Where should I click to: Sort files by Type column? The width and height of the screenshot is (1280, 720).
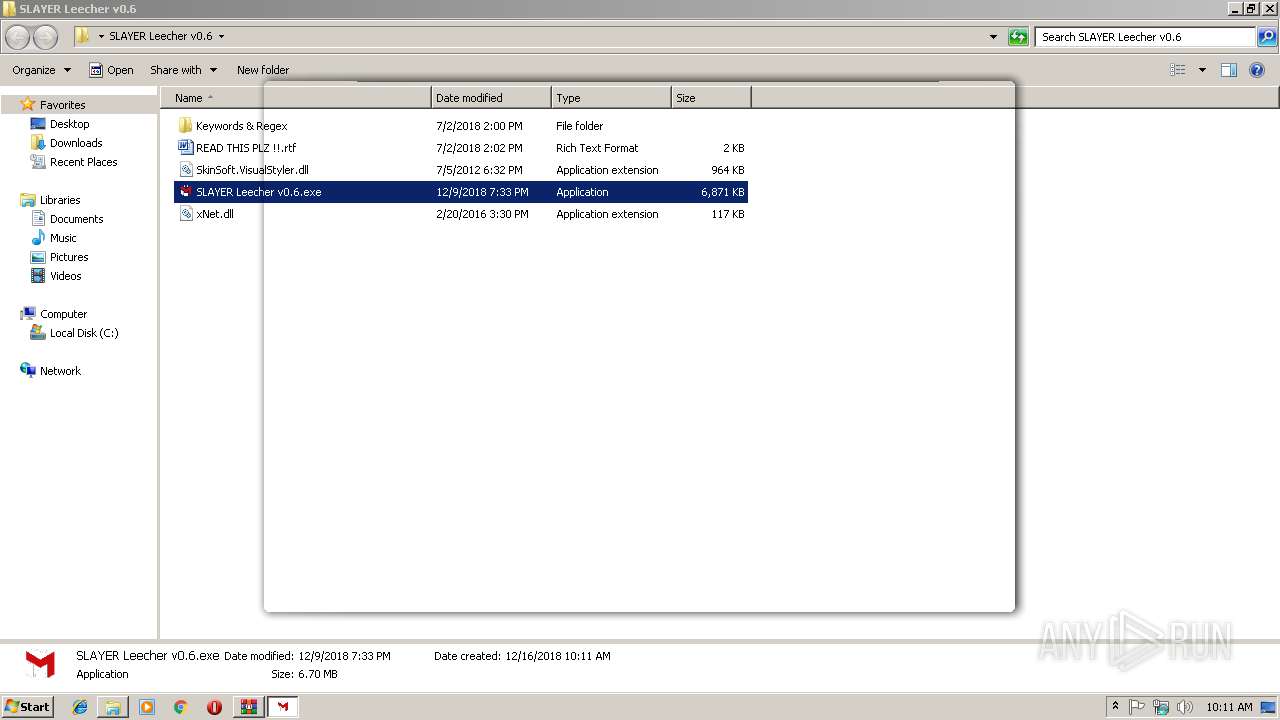point(611,98)
